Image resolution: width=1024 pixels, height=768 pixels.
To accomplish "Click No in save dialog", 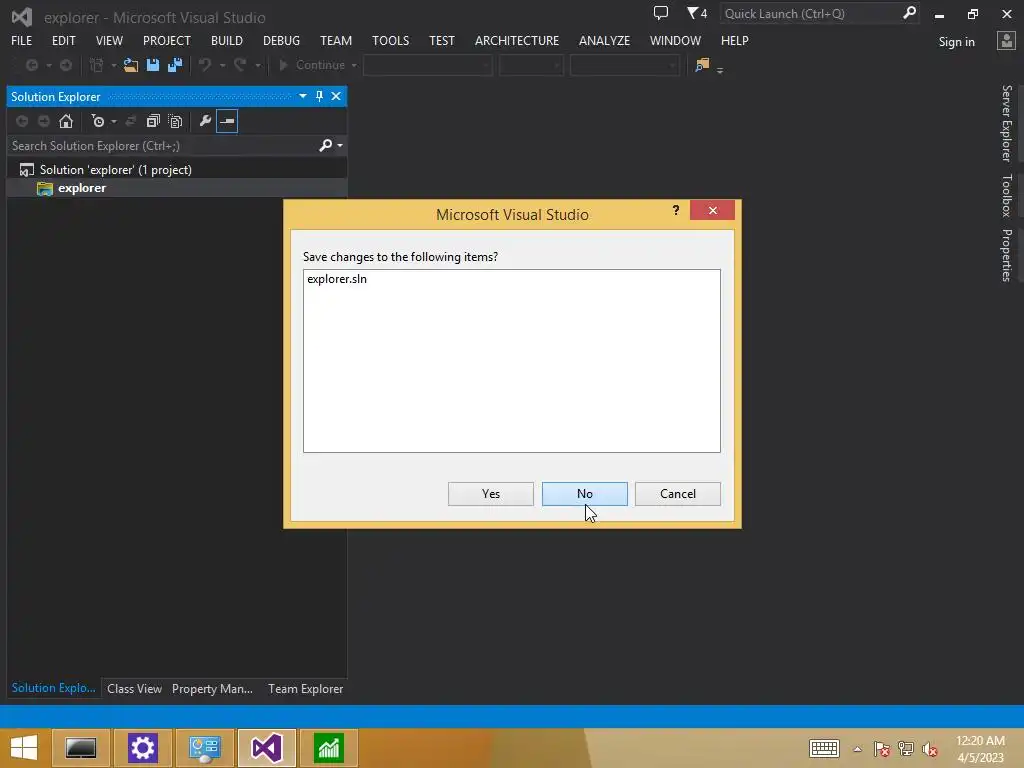I will click(x=584, y=494).
